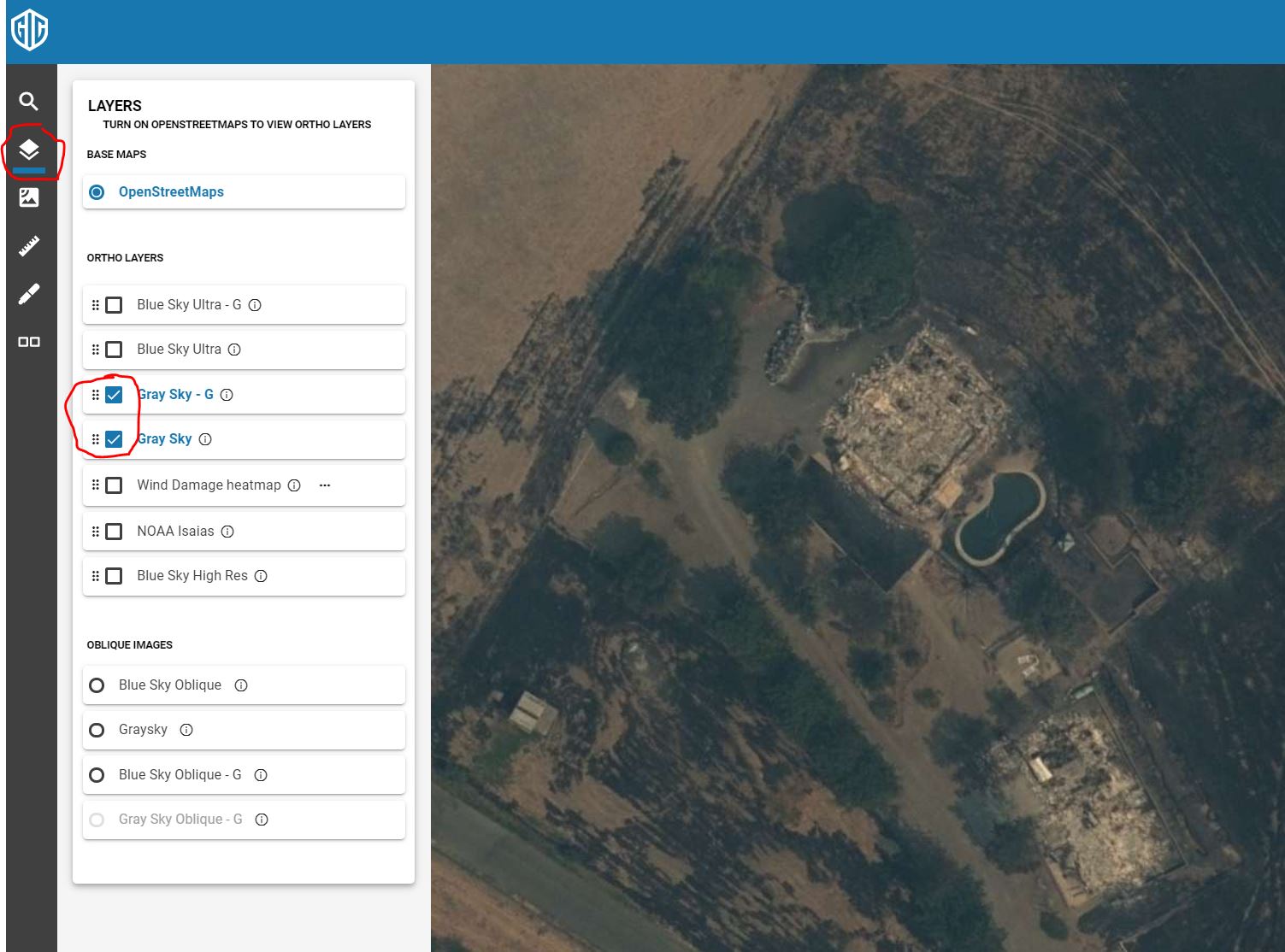Open the Layers panel icon

(x=29, y=150)
